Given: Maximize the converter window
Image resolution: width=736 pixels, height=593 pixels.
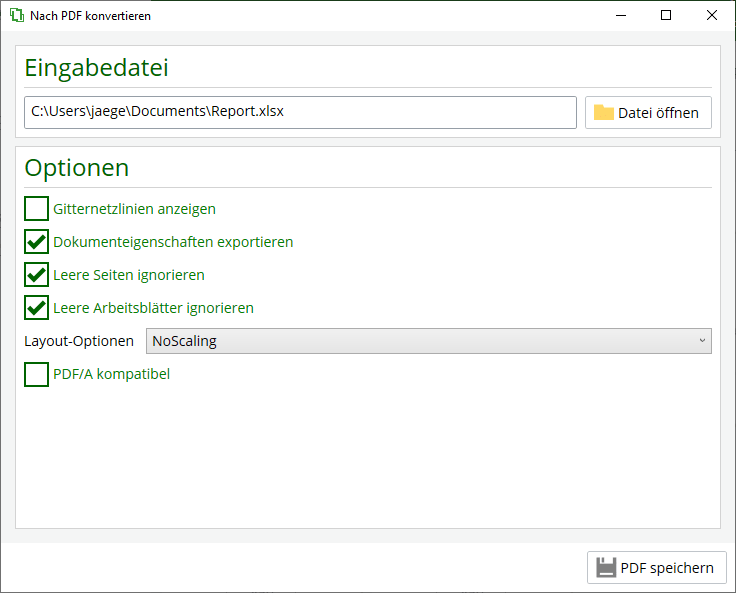Looking at the screenshot, I should [666, 16].
